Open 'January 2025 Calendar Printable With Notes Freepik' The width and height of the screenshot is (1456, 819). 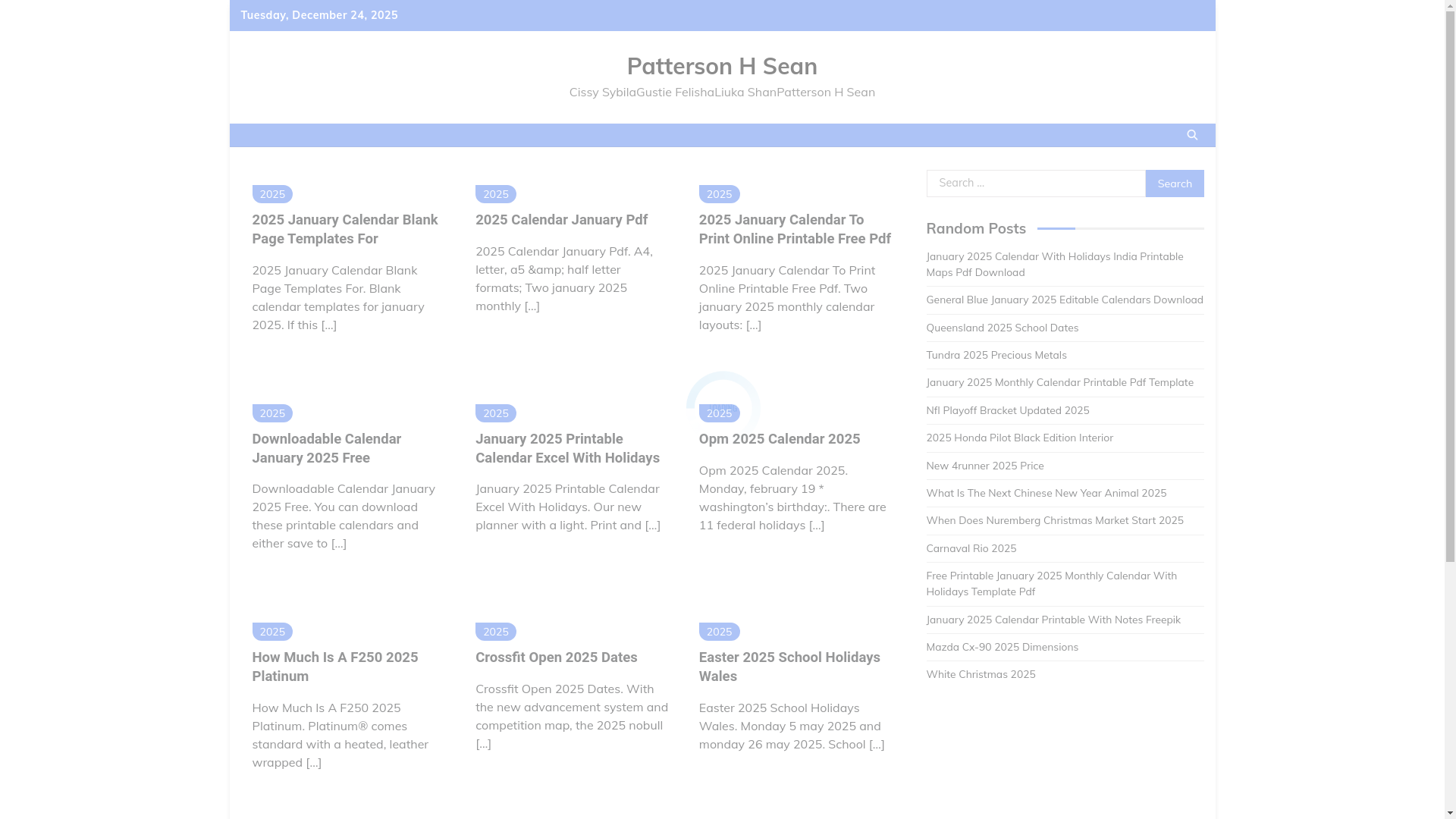point(1053,620)
